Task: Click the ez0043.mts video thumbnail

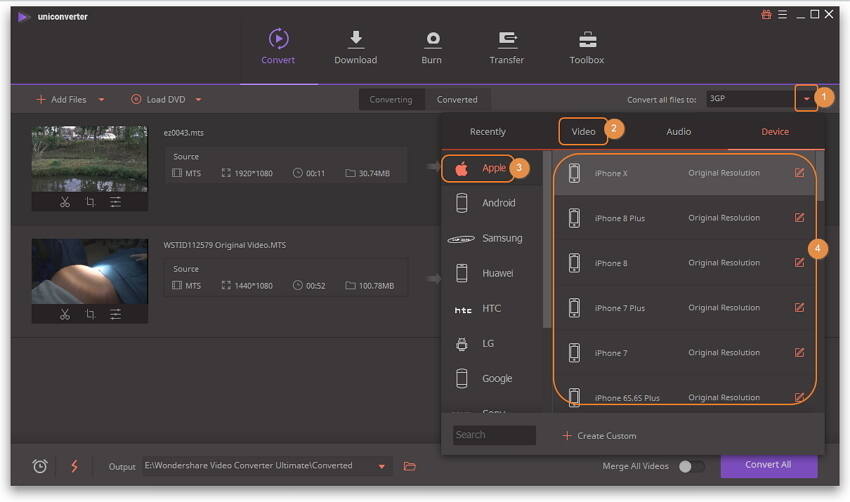Action: 89,159
